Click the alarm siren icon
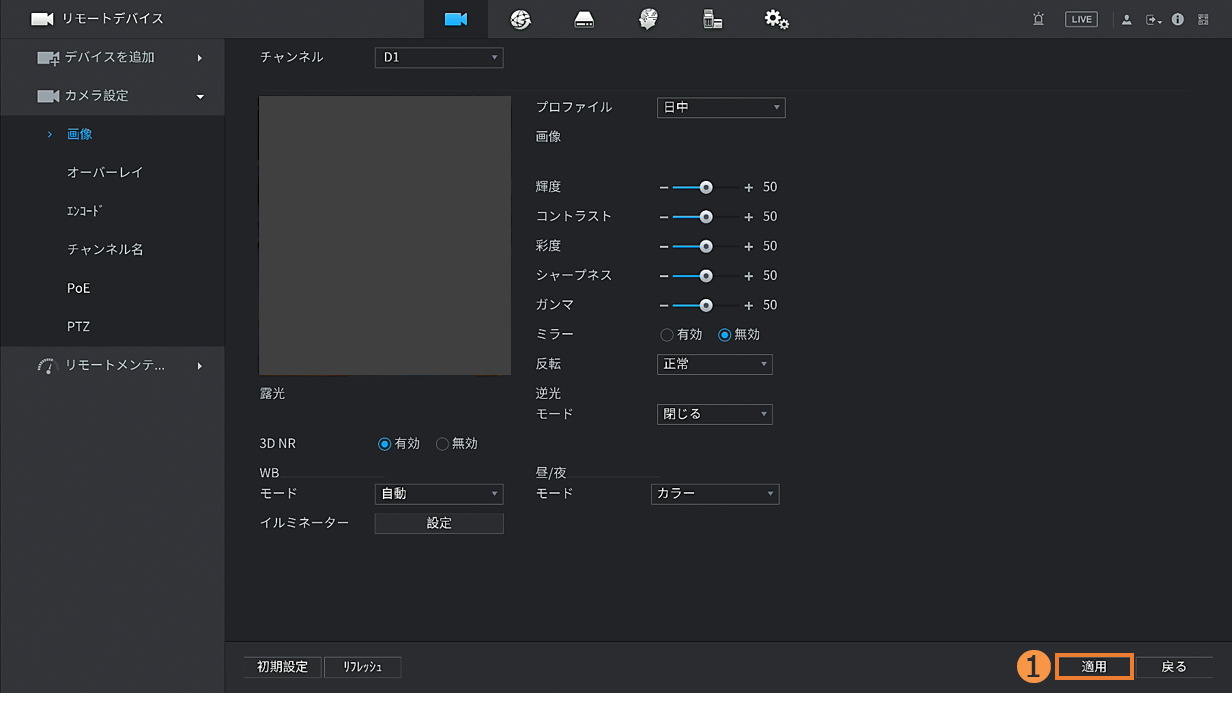This screenshot has width=1232, height=716. pyautogui.click(x=1040, y=19)
